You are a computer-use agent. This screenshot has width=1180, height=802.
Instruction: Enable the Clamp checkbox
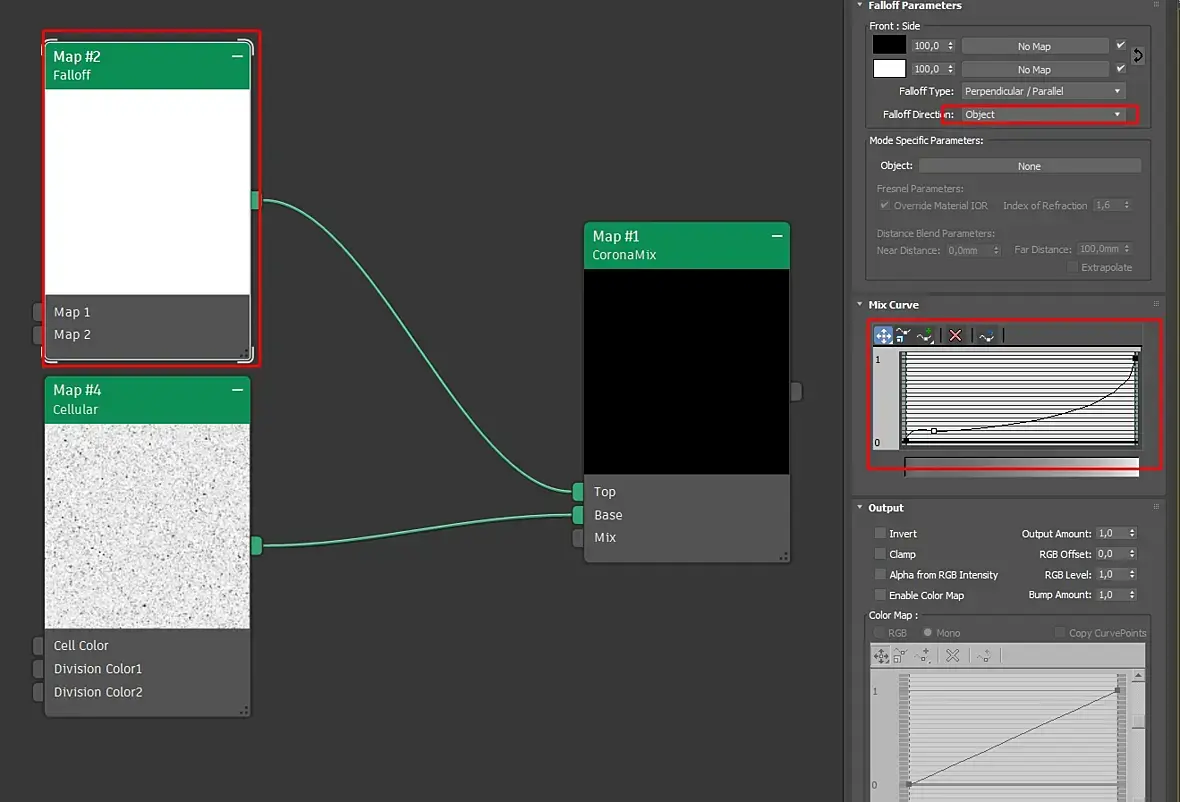point(879,554)
